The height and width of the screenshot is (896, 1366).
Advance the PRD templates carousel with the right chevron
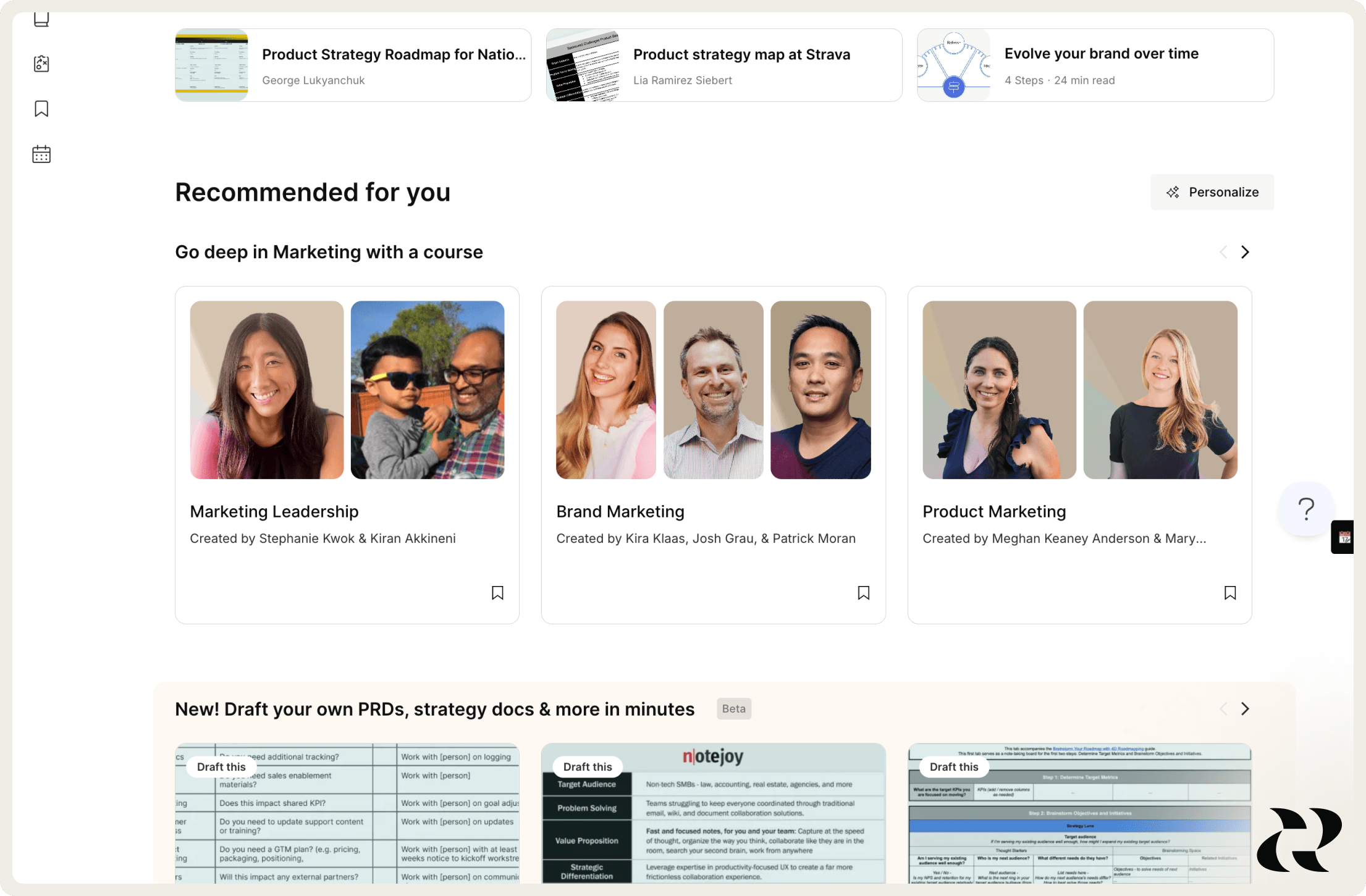point(1244,709)
